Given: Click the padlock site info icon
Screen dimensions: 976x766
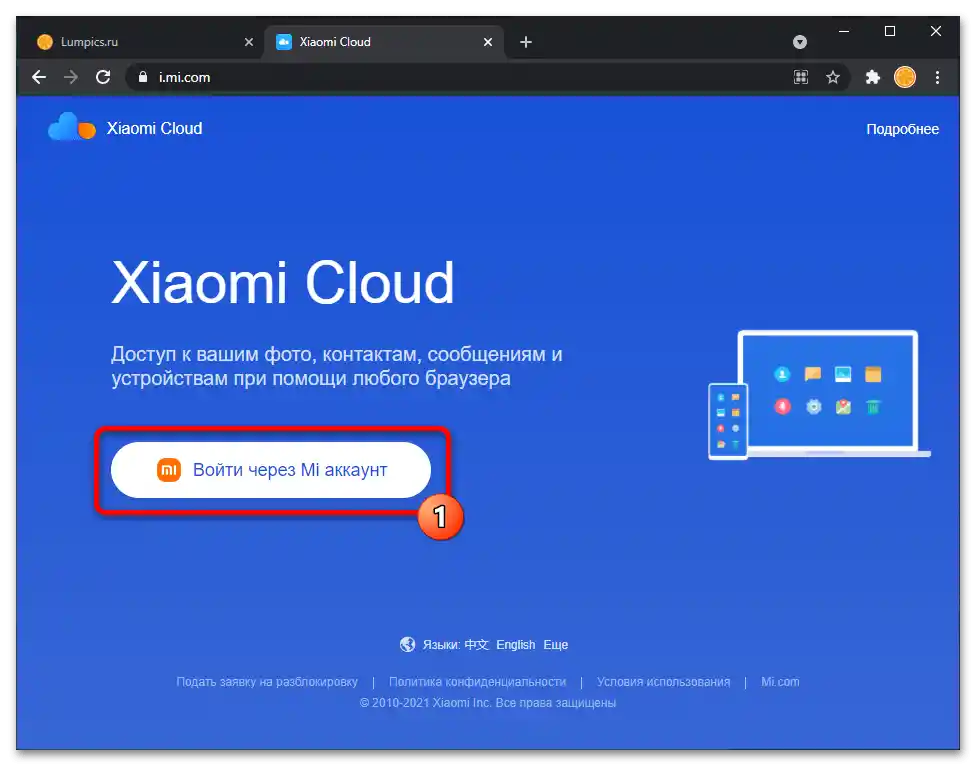Looking at the screenshot, I should pos(143,77).
